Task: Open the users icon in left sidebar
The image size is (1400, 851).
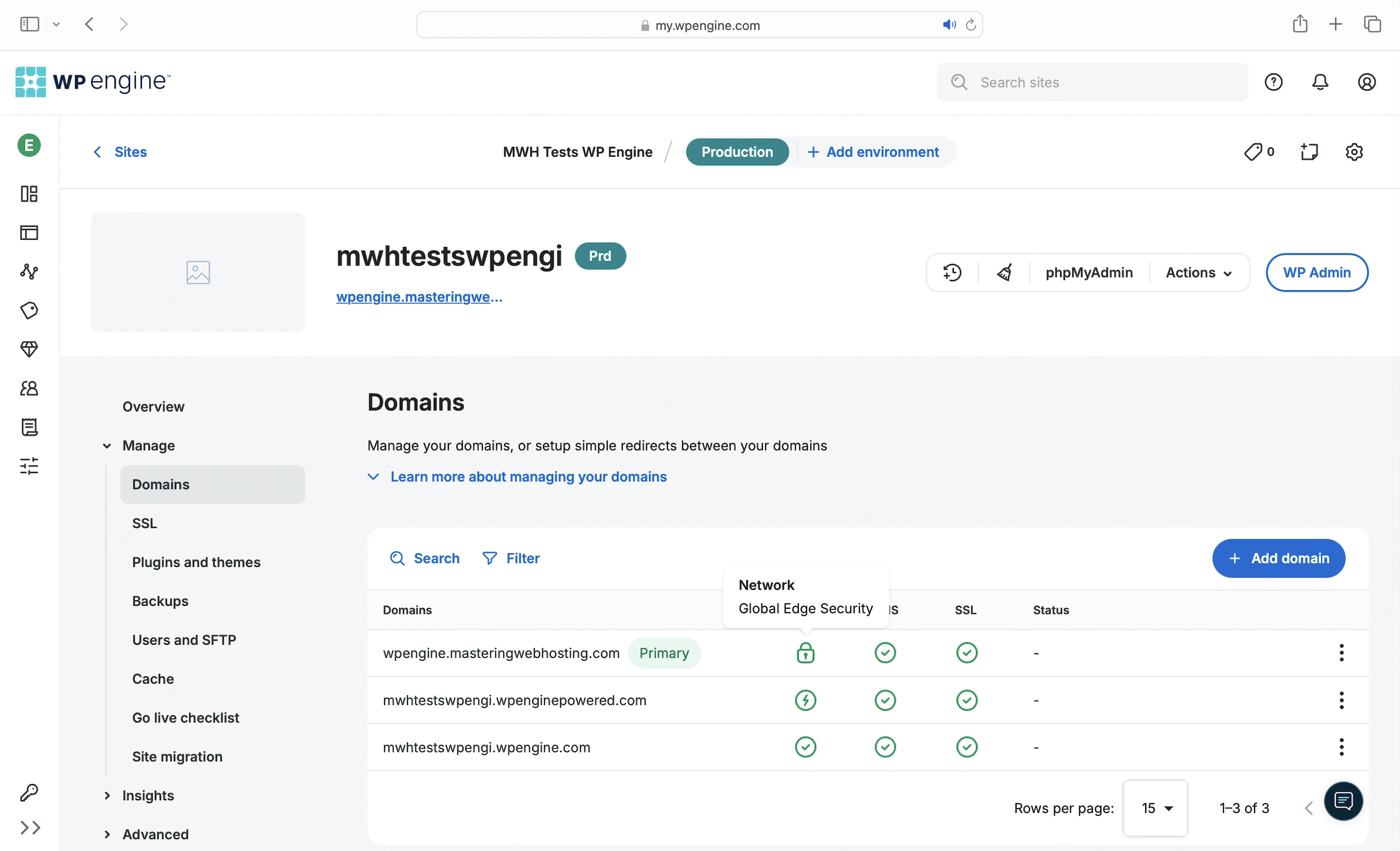Action: click(x=29, y=388)
